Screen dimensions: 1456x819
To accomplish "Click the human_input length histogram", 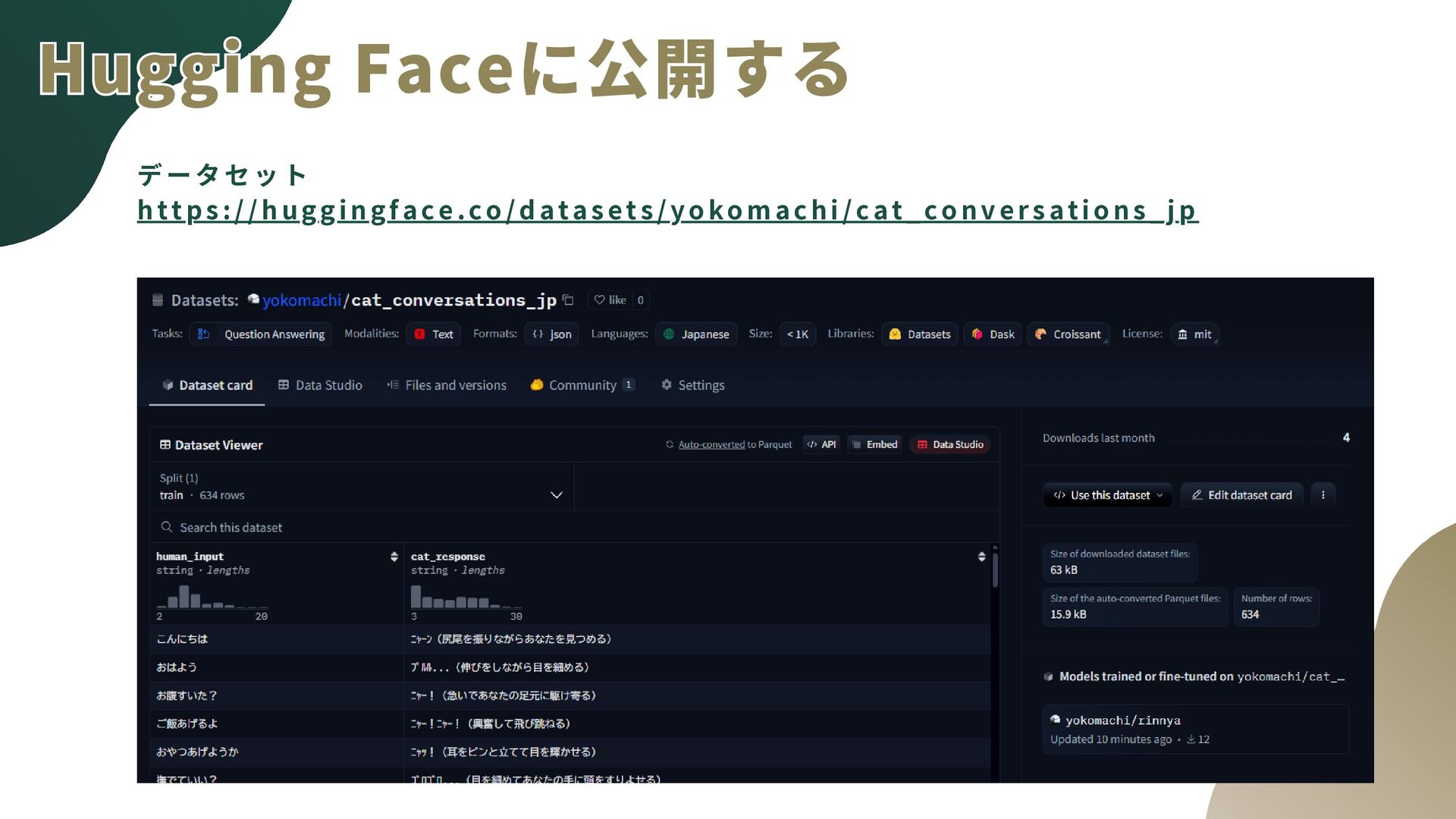I will tap(212, 598).
